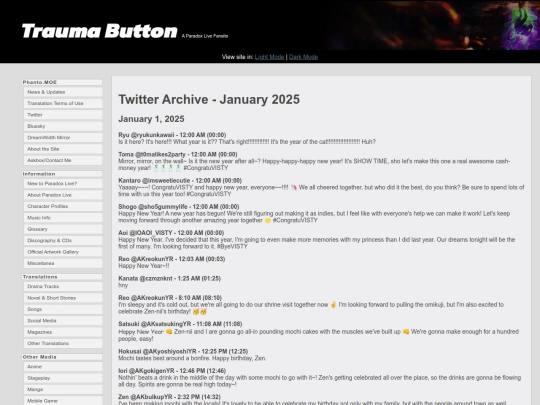Switch site to Light Mode
Screen dimensions: 540x405
(x=269, y=57)
